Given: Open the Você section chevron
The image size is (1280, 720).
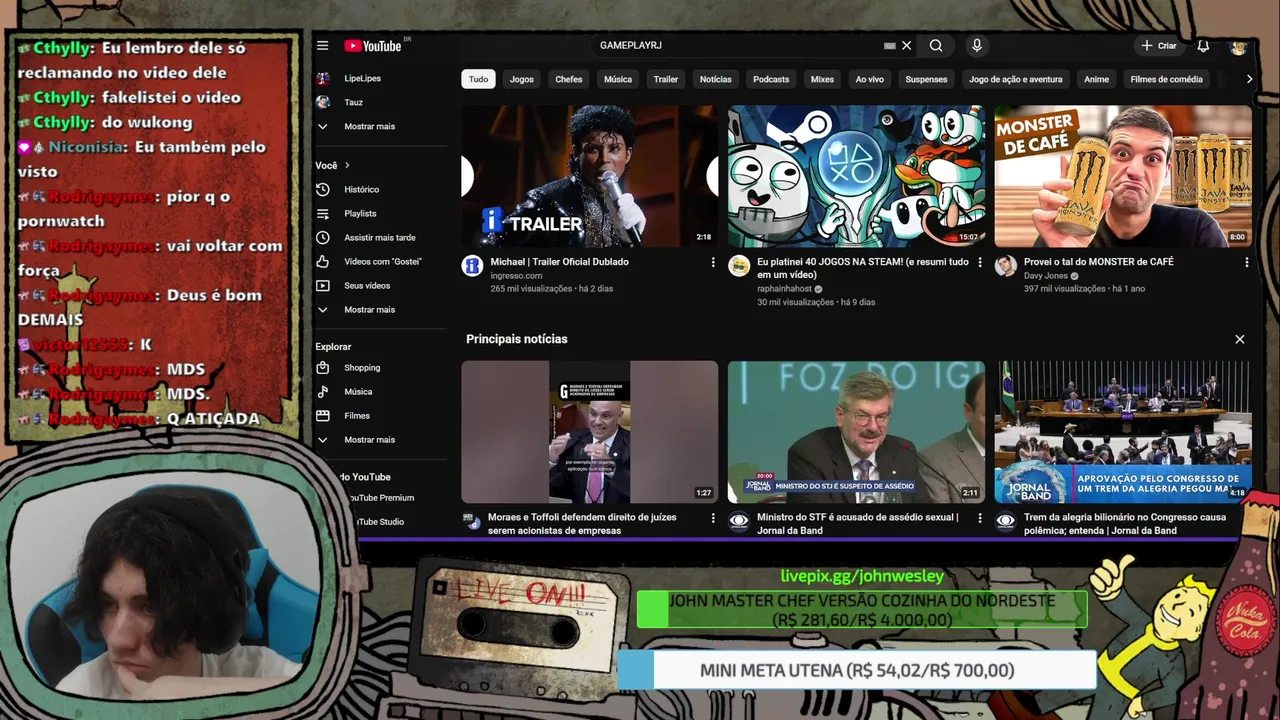Looking at the screenshot, I should pos(347,165).
